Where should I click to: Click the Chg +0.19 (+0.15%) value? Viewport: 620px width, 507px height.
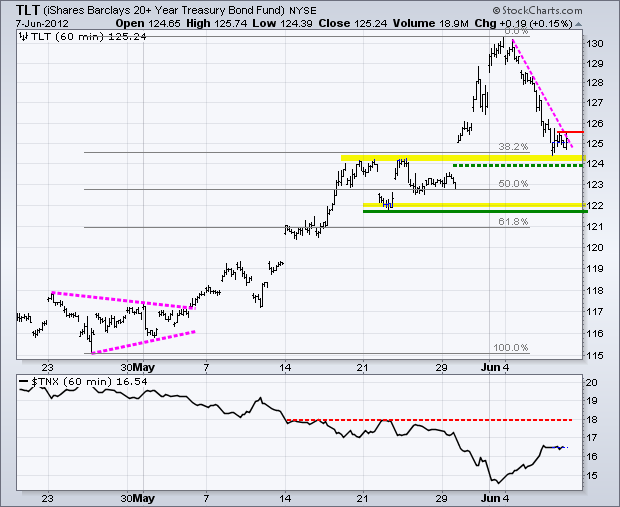coord(523,24)
